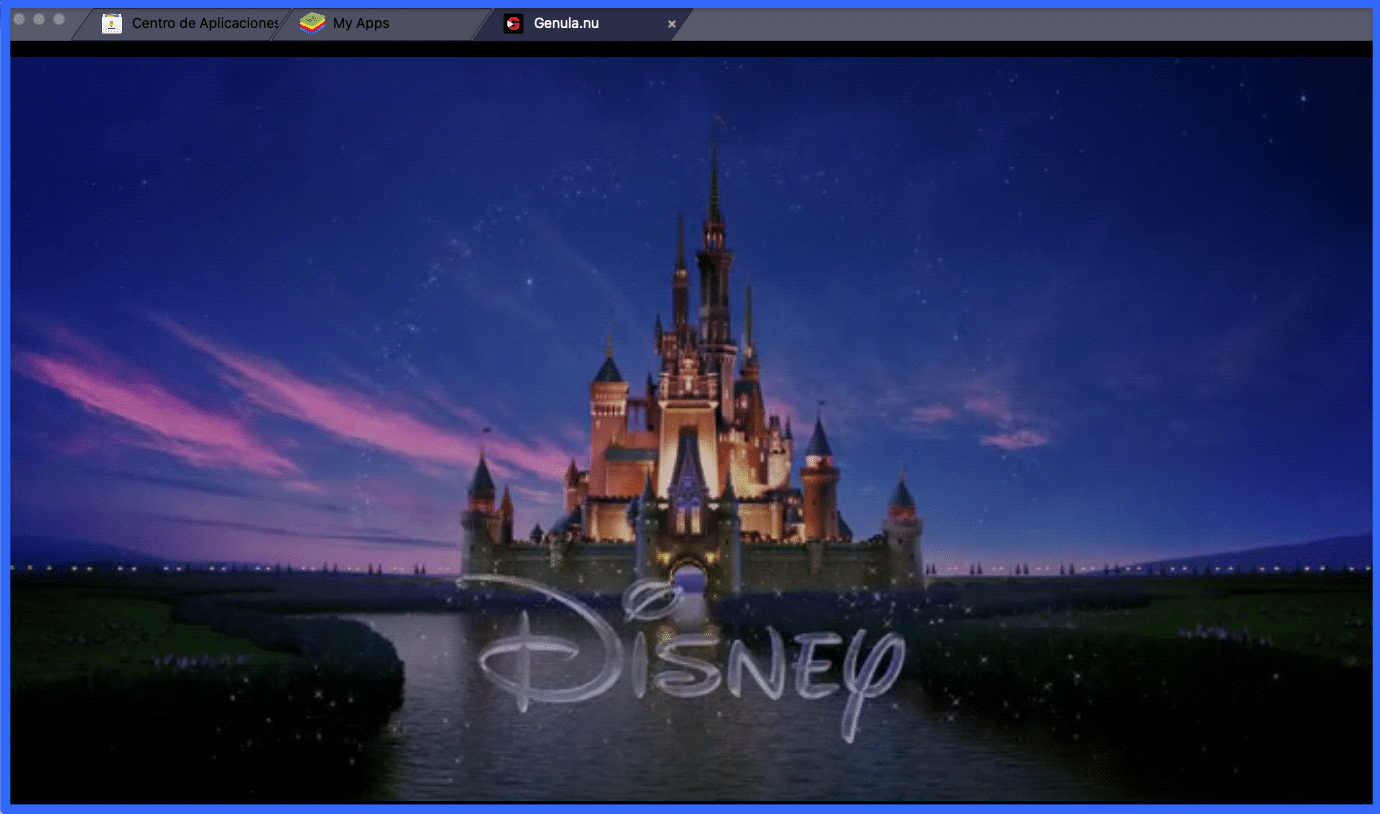The height and width of the screenshot is (814, 1380).
Task: Click the My Apps stacked layers icon
Action: coord(313,23)
